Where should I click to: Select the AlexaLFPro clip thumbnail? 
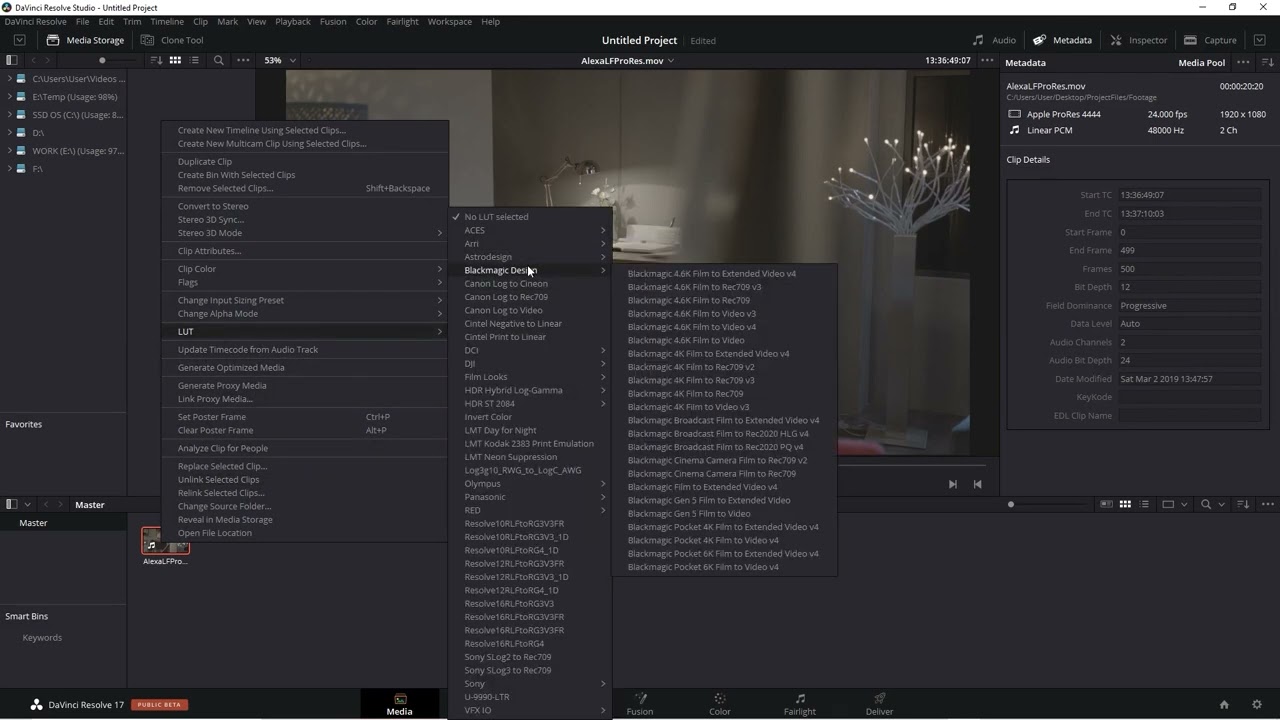point(165,541)
